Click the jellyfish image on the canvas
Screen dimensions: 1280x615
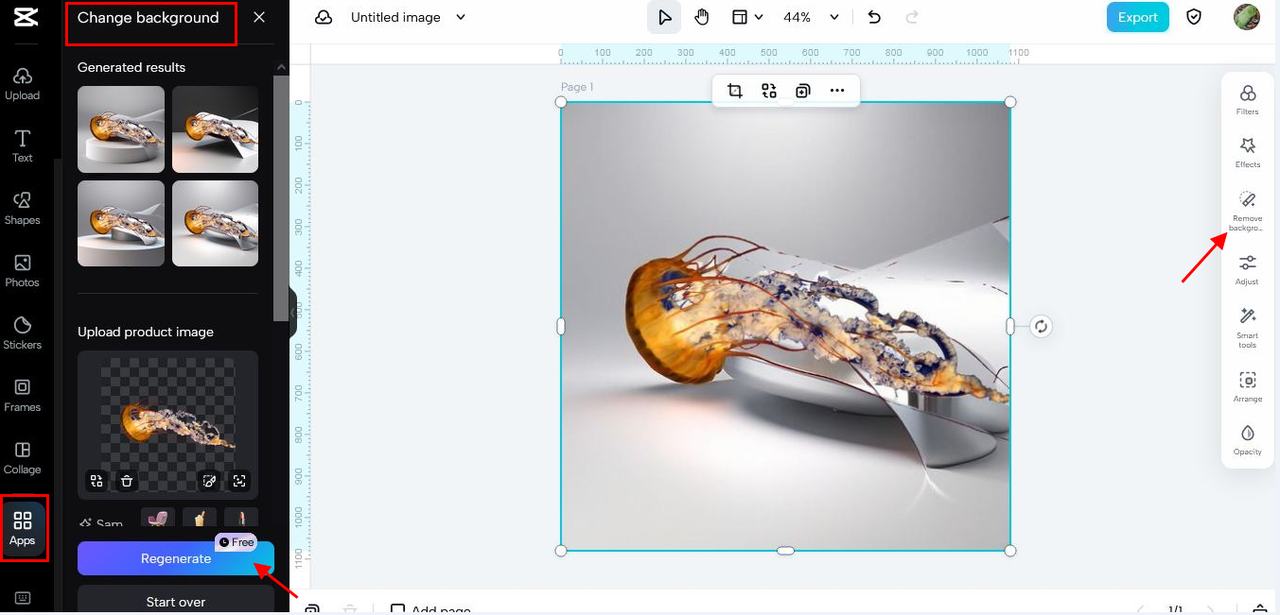[785, 326]
